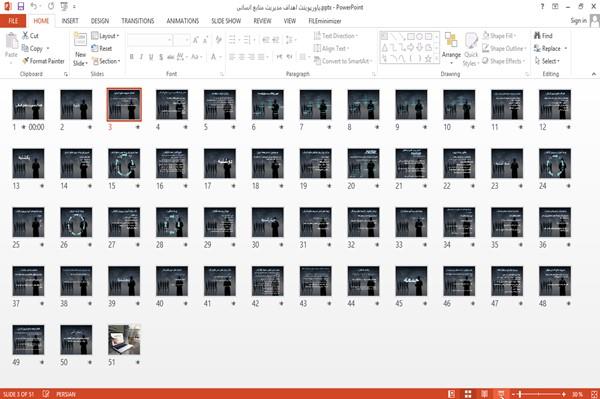The width and height of the screenshot is (600, 399).
Task: Click the 30% zoom level
Action: coord(577,394)
